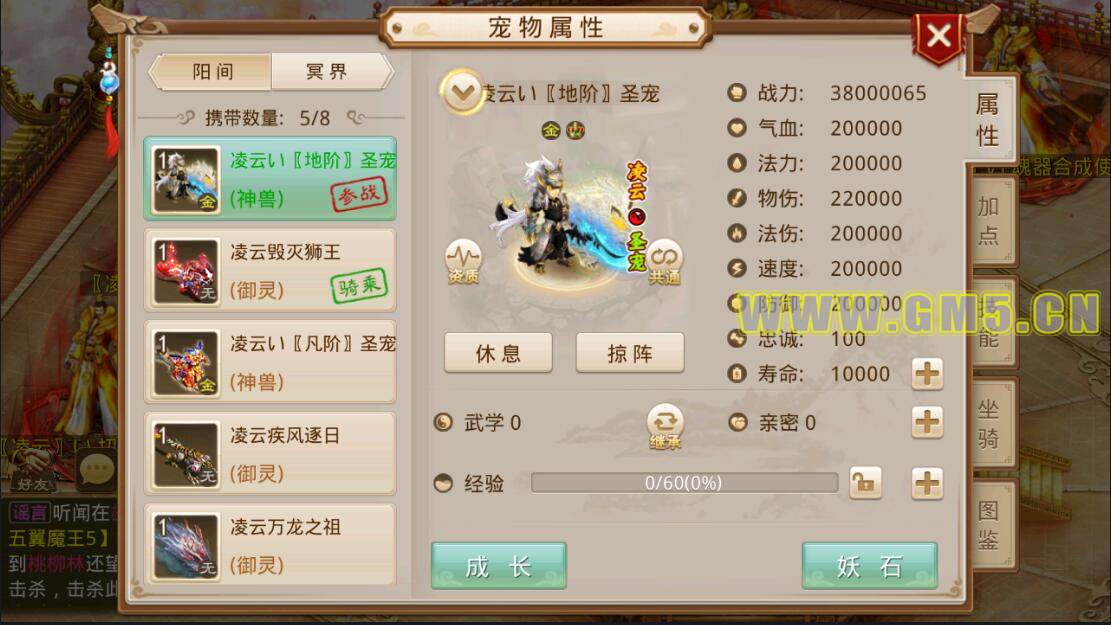Toggle the experience lock icon
1111x625 pixels.
pyautogui.click(x=865, y=483)
